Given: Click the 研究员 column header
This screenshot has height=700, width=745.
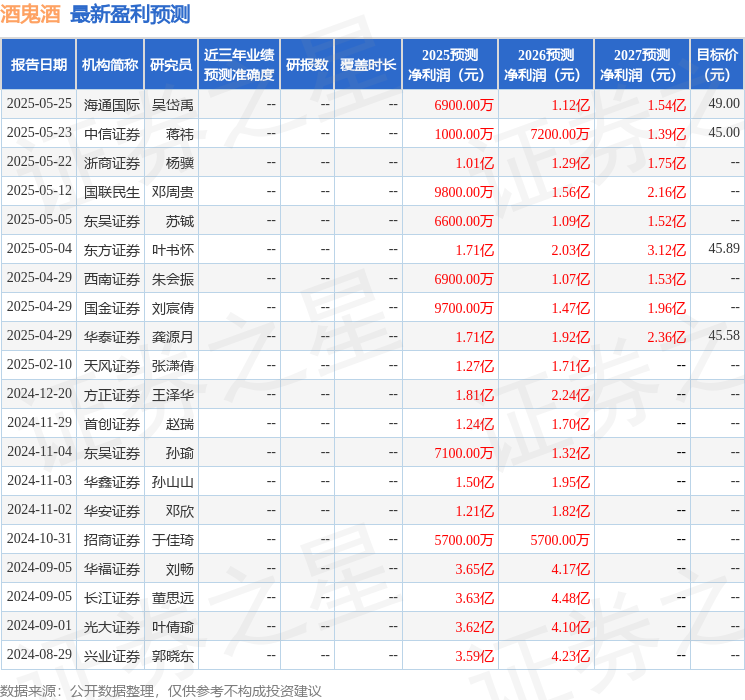Looking at the screenshot, I should pyautogui.click(x=171, y=64).
